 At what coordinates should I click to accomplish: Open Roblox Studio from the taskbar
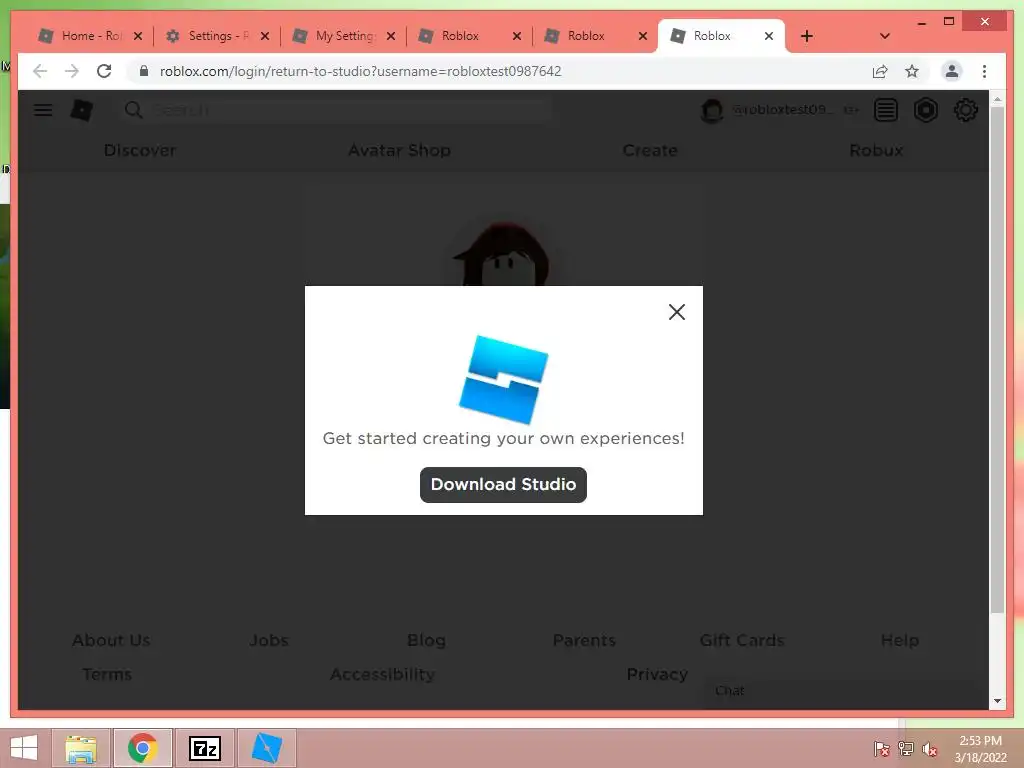pos(266,748)
